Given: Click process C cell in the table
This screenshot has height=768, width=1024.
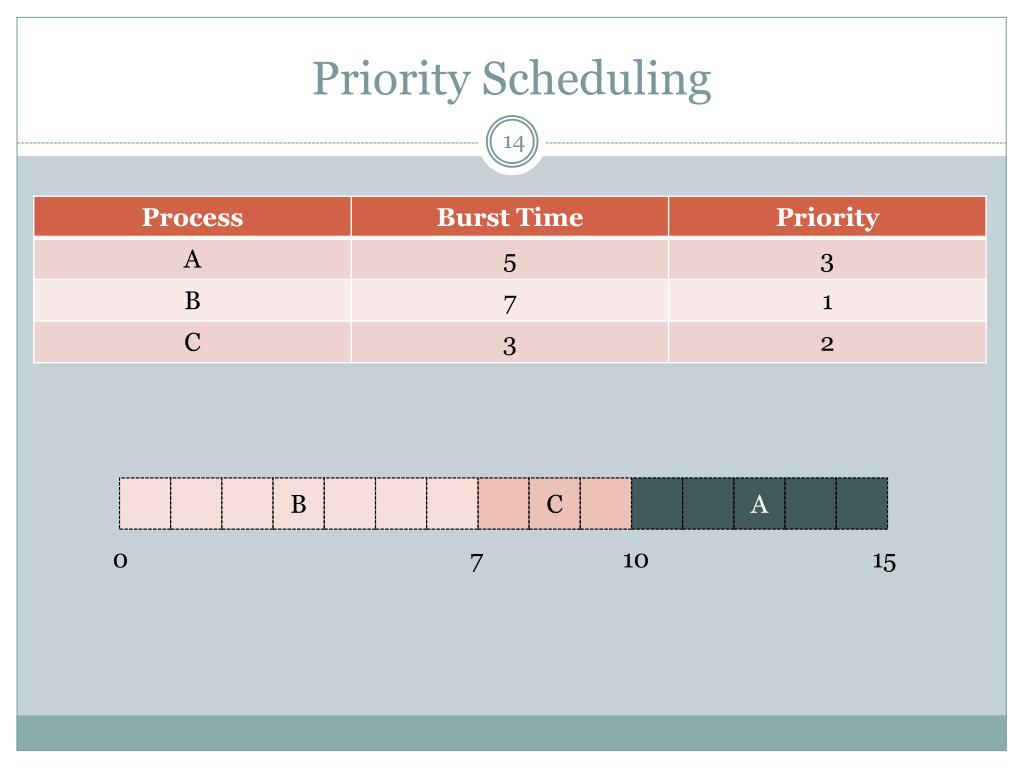Looking at the screenshot, I should pyautogui.click(x=192, y=342).
